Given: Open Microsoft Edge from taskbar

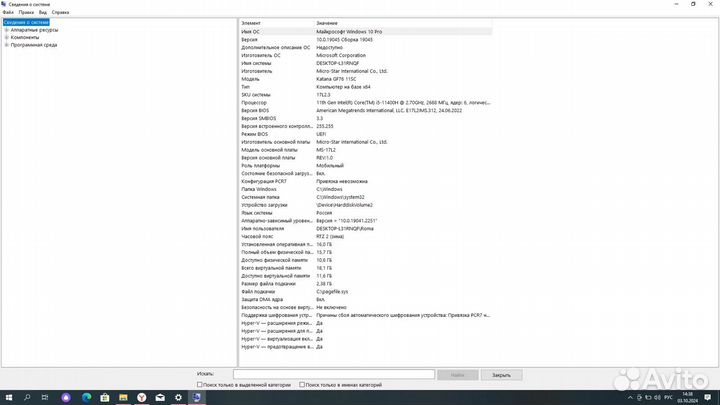Looking at the screenshot, I should tap(86, 397).
